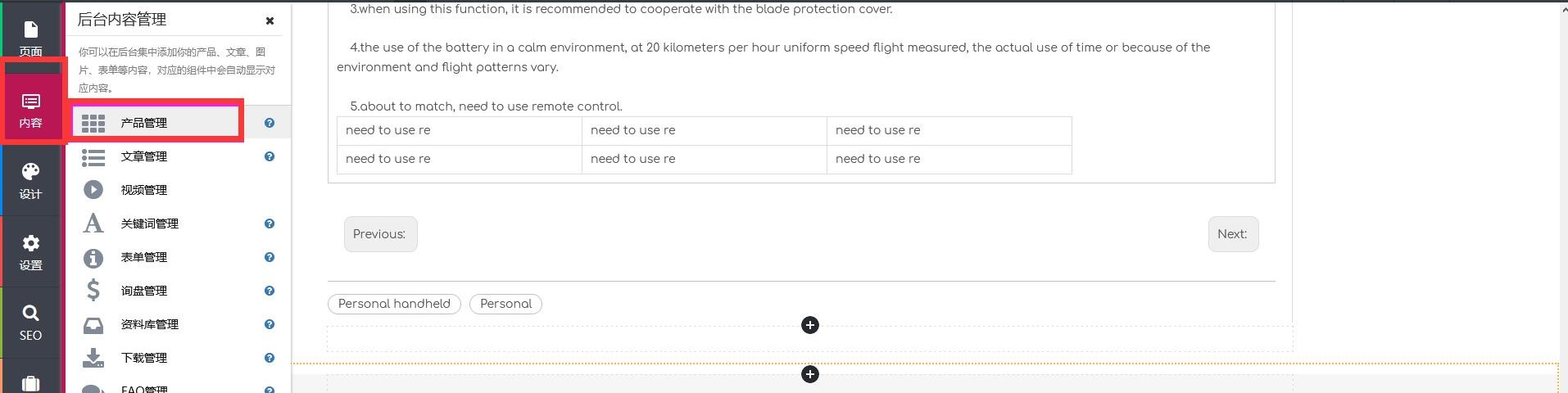Click the help icon beside 关键词管理
The width and height of the screenshot is (1568, 393).
coord(270,224)
